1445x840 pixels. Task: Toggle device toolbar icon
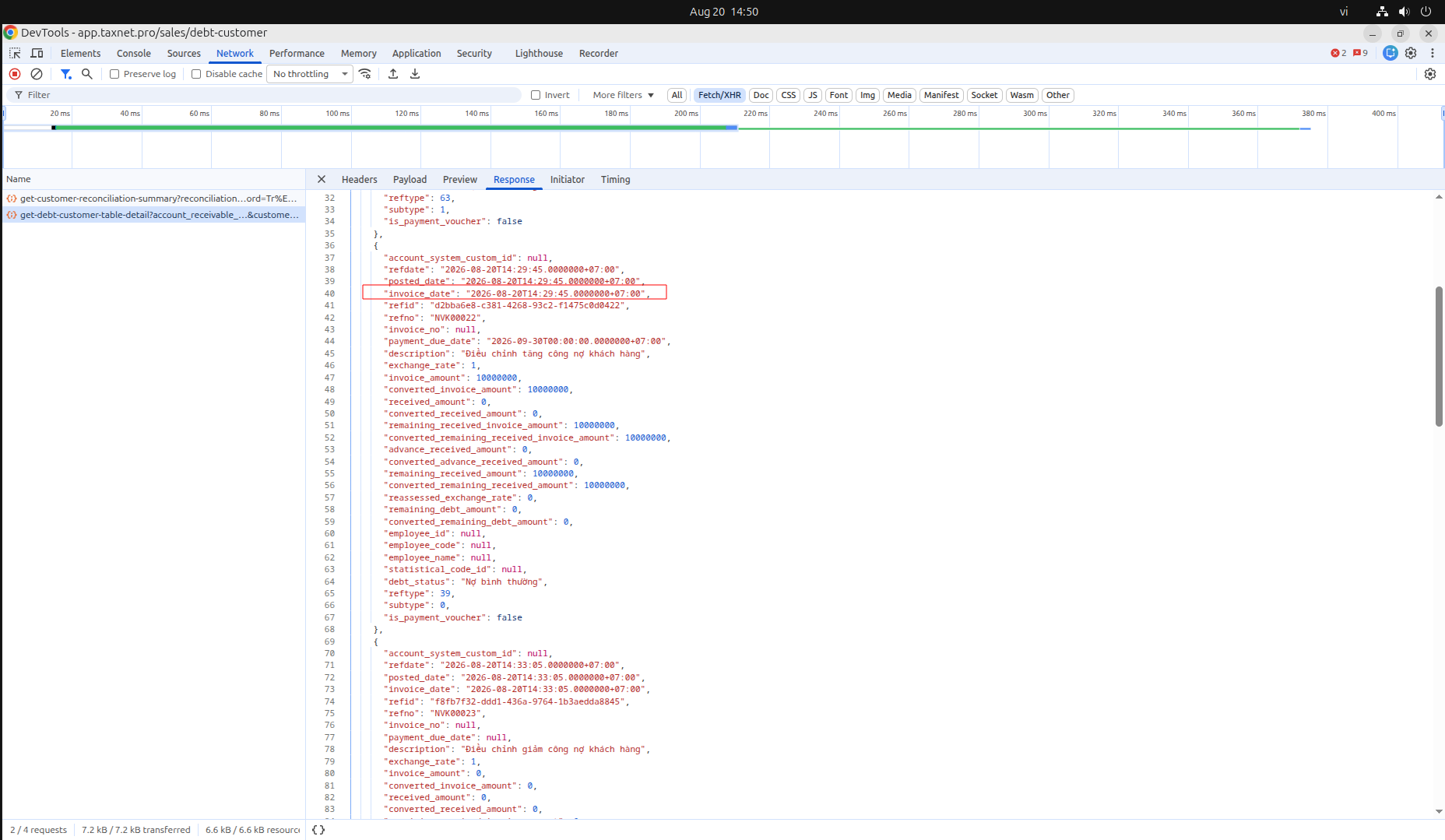click(37, 53)
